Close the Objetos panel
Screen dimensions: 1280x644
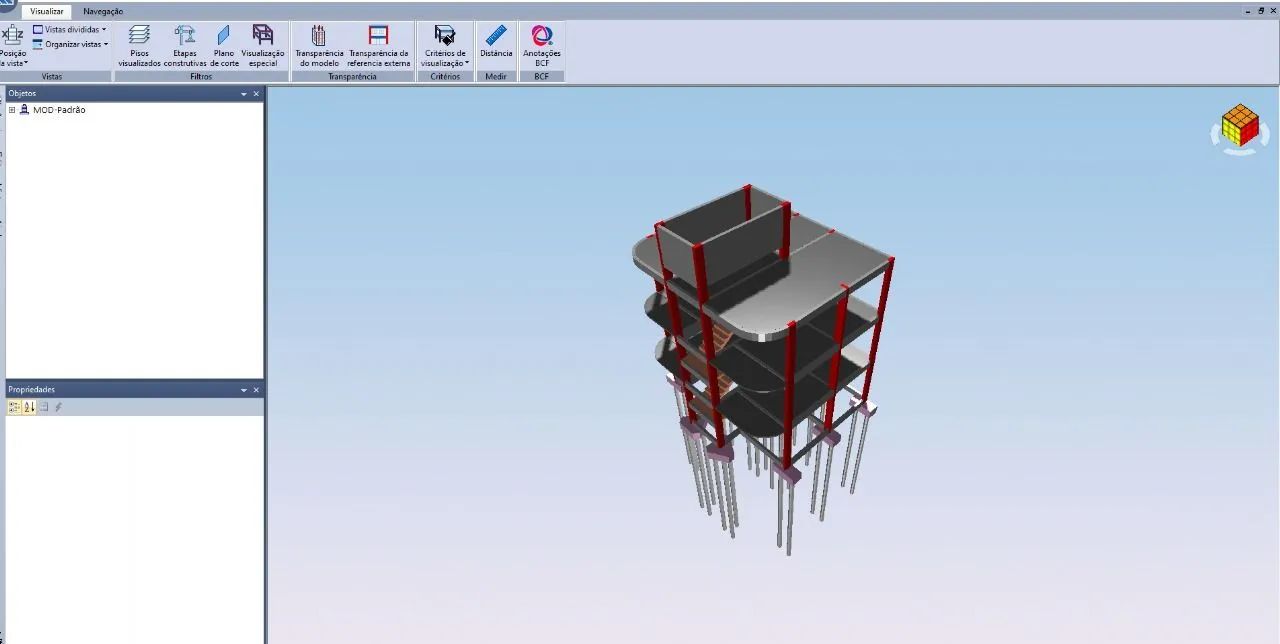(256, 94)
